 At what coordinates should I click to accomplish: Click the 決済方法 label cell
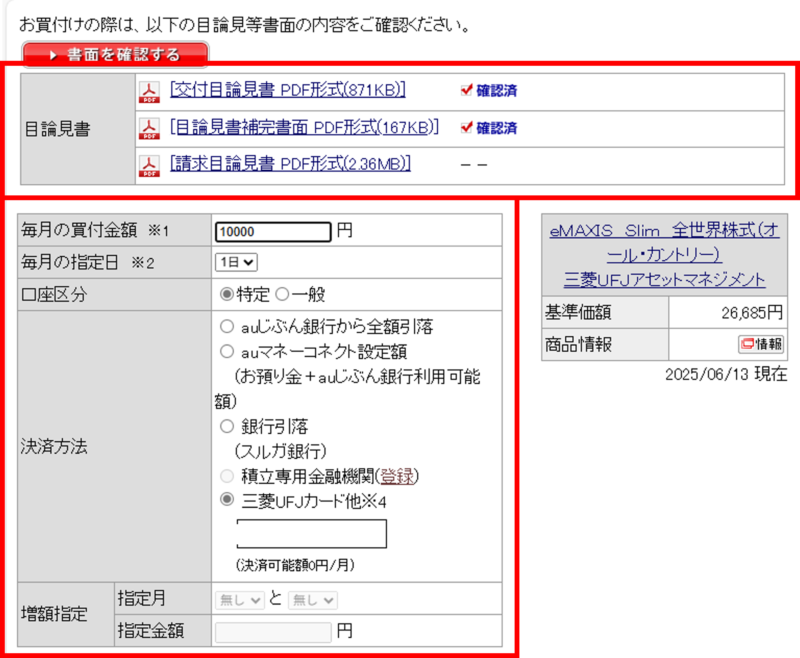(114, 446)
